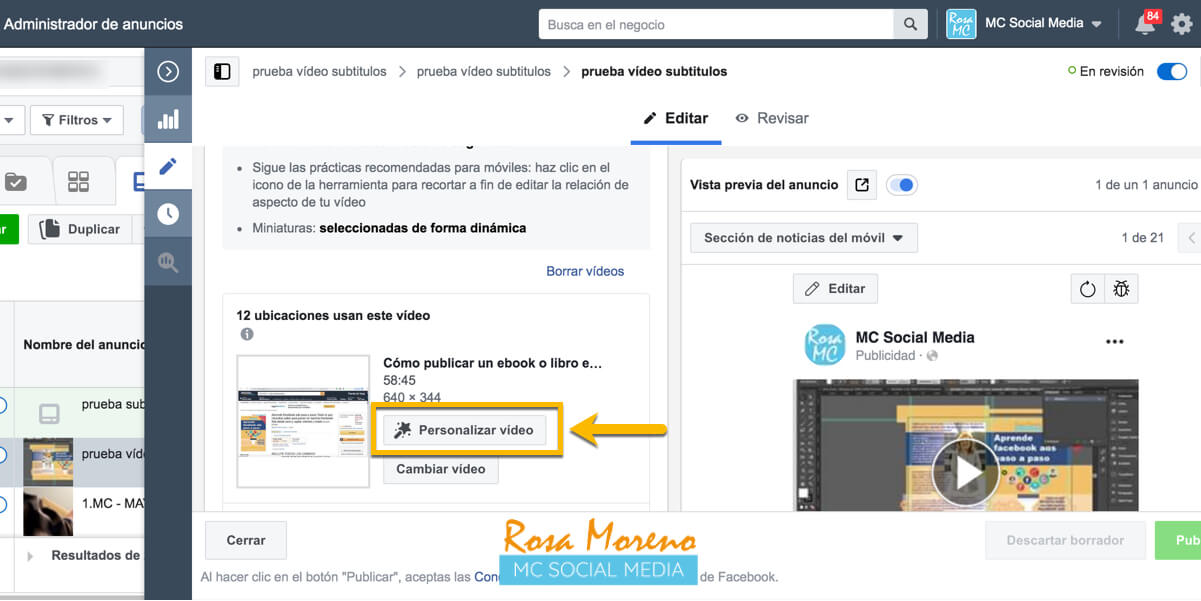Click the Personalizar vídeo button
Viewport: 1201px width, 601px height.
point(465,431)
